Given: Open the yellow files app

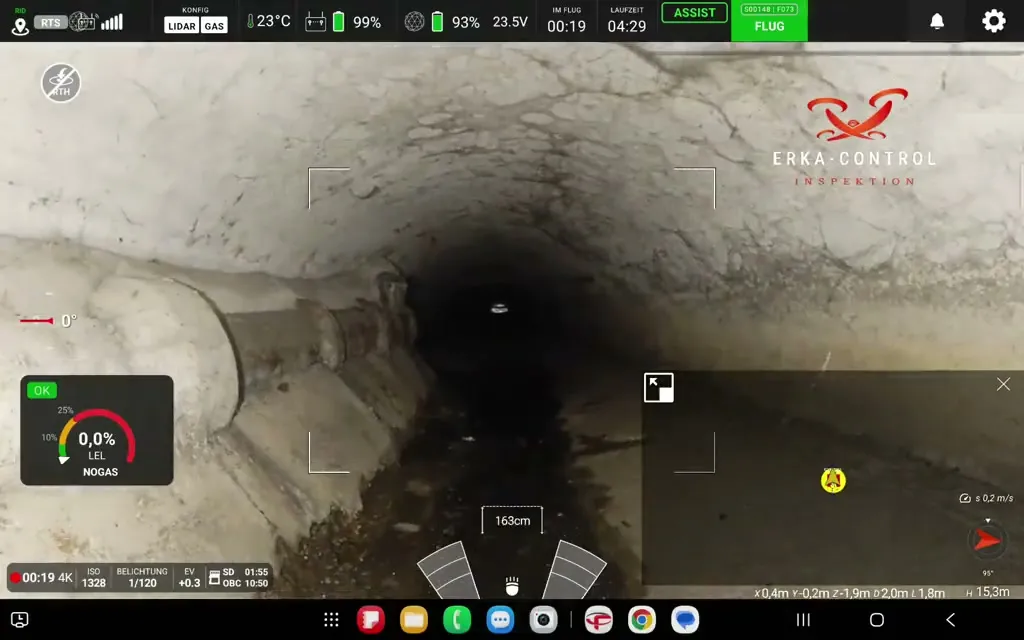Looking at the screenshot, I should pos(413,620).
